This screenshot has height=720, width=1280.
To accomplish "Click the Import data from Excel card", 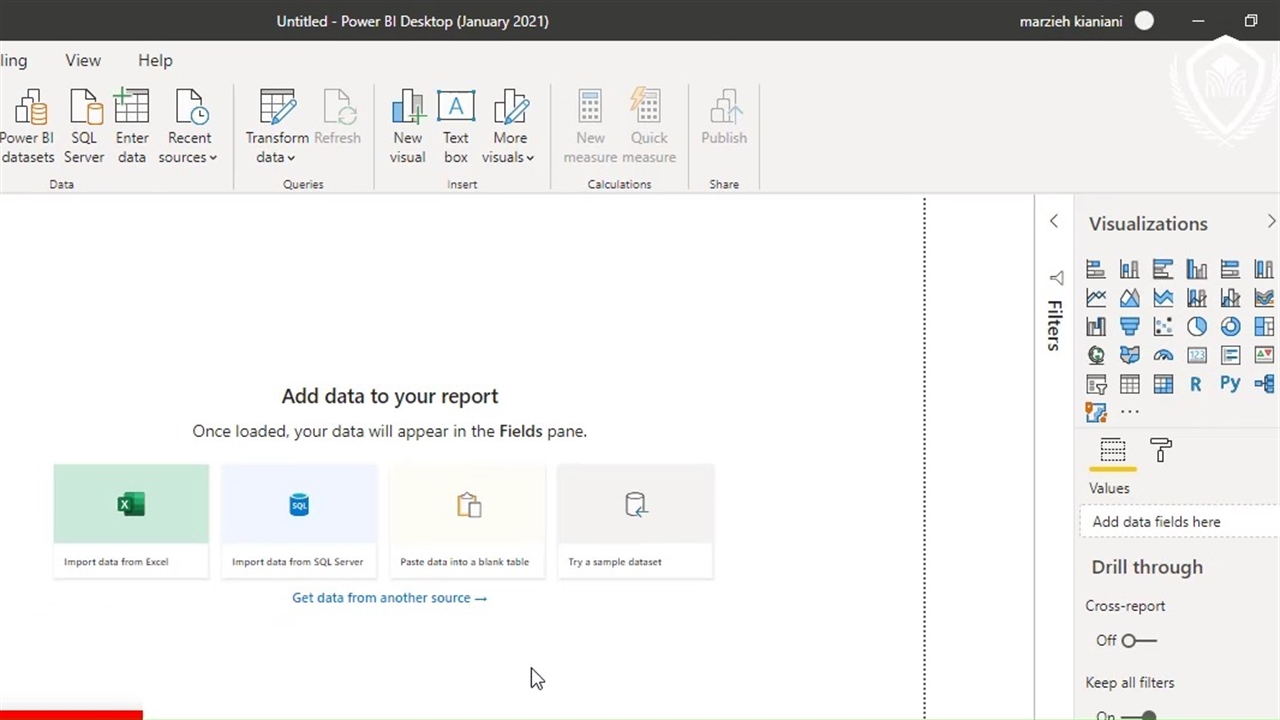I will [131, 520].
